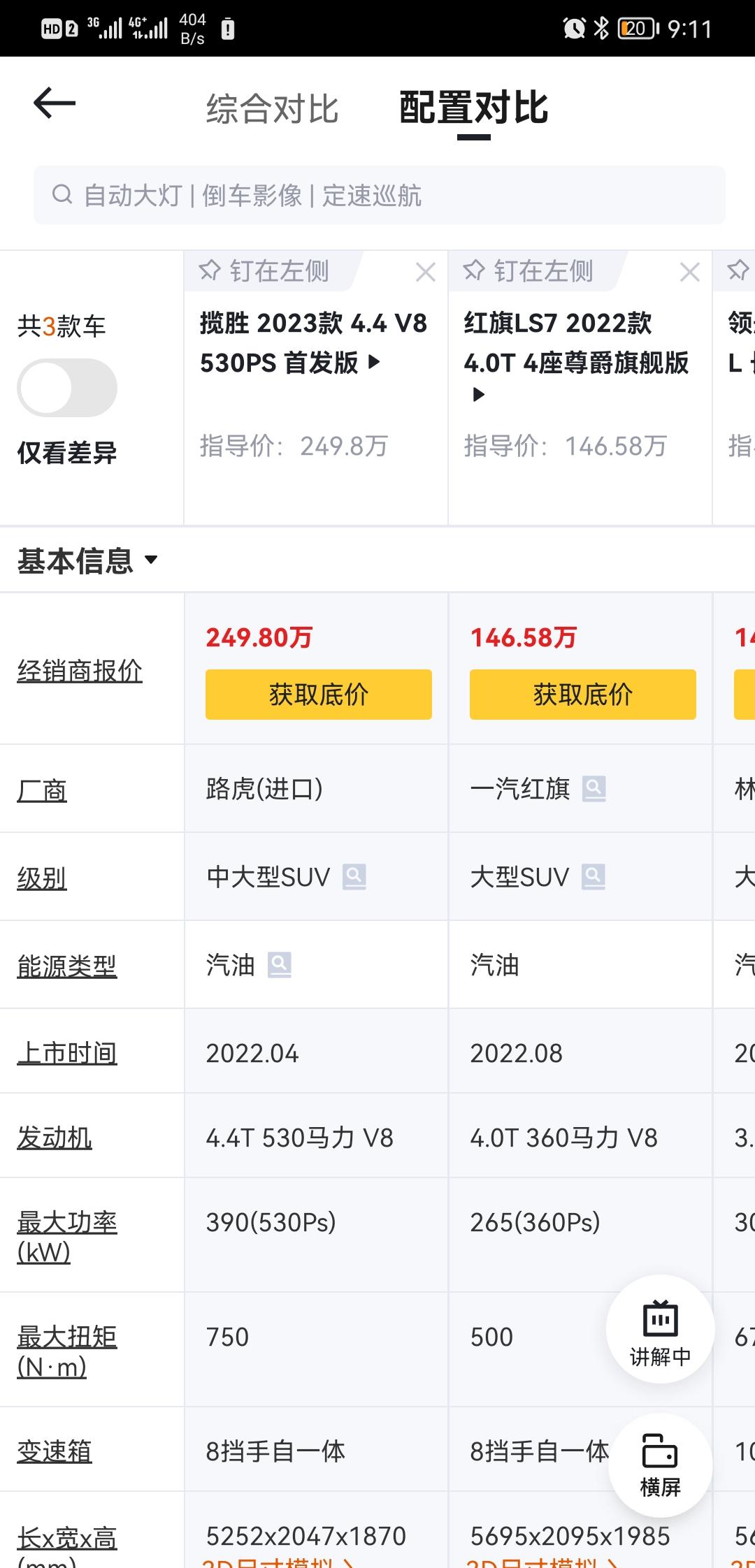Open the 级别 term link
Image resolution: width=755 pixels, height=1568 pixels.
(42, 878)
